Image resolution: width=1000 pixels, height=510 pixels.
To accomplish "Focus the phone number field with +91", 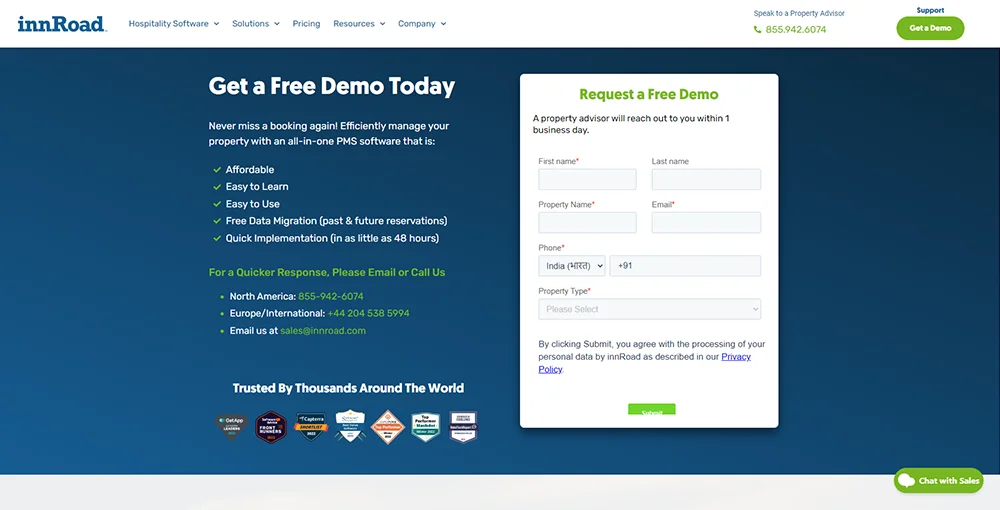I will pyautogui.click(x=685, y=266).
